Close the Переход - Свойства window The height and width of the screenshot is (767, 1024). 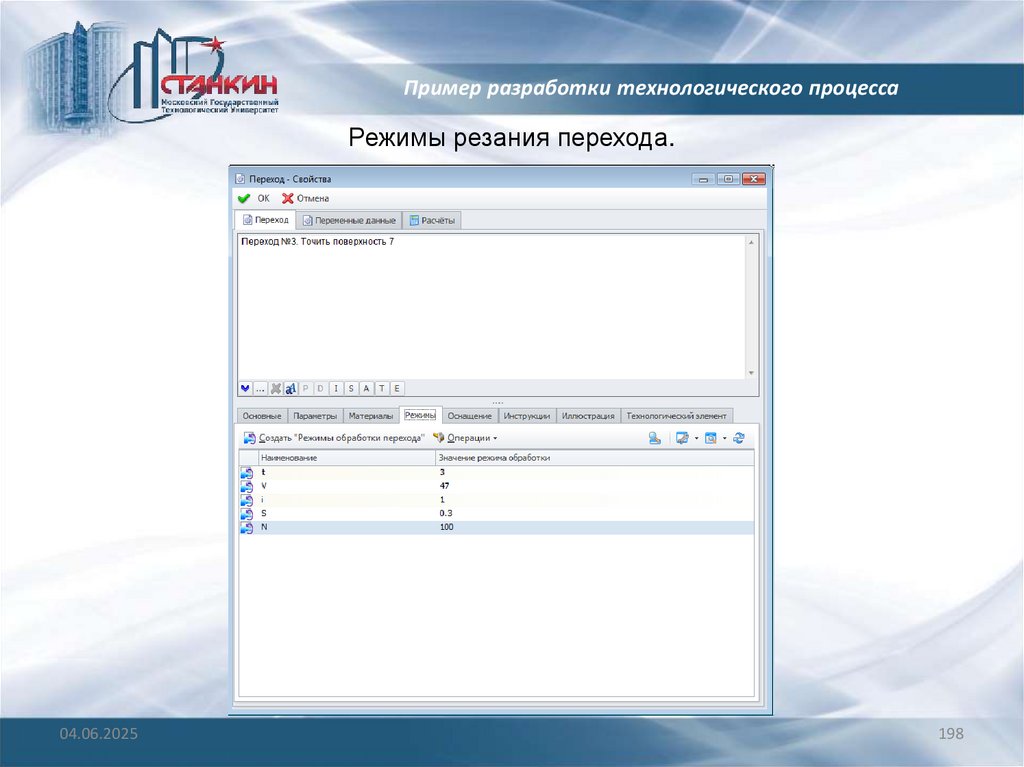(x=754, y=179)
